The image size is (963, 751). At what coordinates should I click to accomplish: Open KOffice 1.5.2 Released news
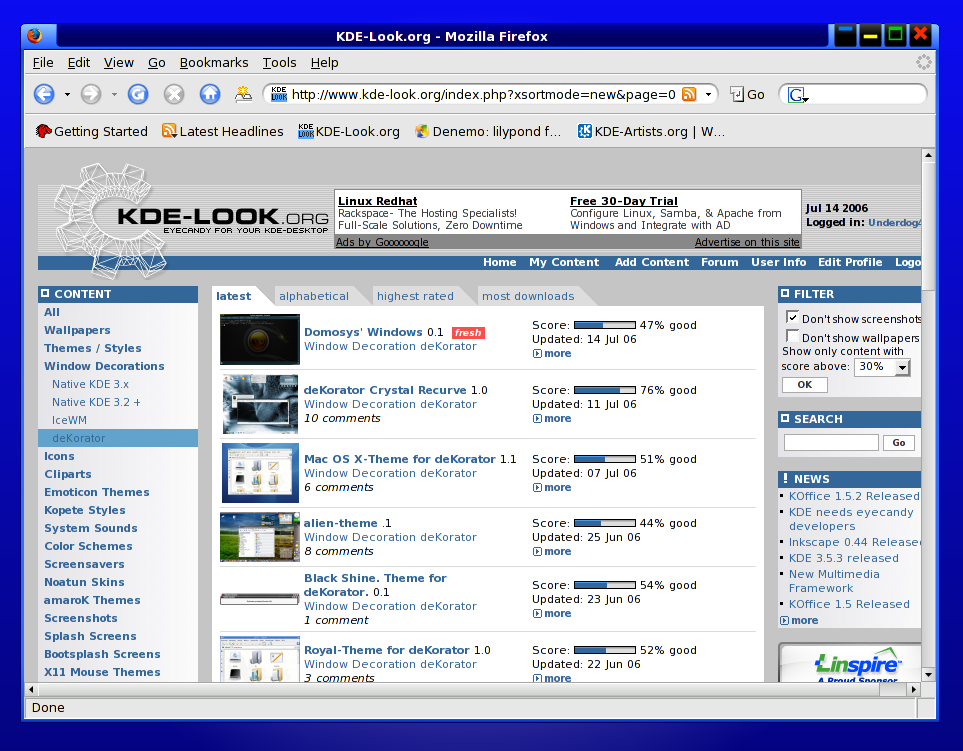click(x=854, y=496)
